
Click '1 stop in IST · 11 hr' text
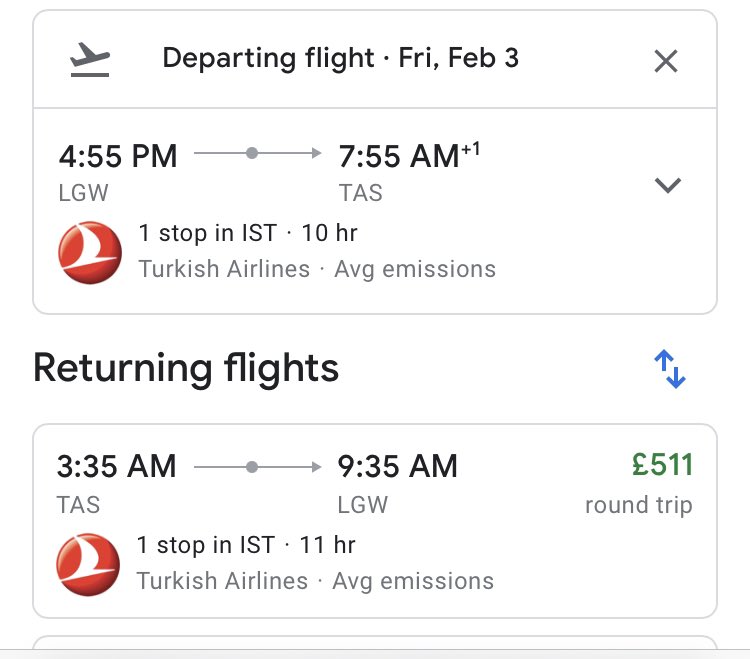[246, 545]
